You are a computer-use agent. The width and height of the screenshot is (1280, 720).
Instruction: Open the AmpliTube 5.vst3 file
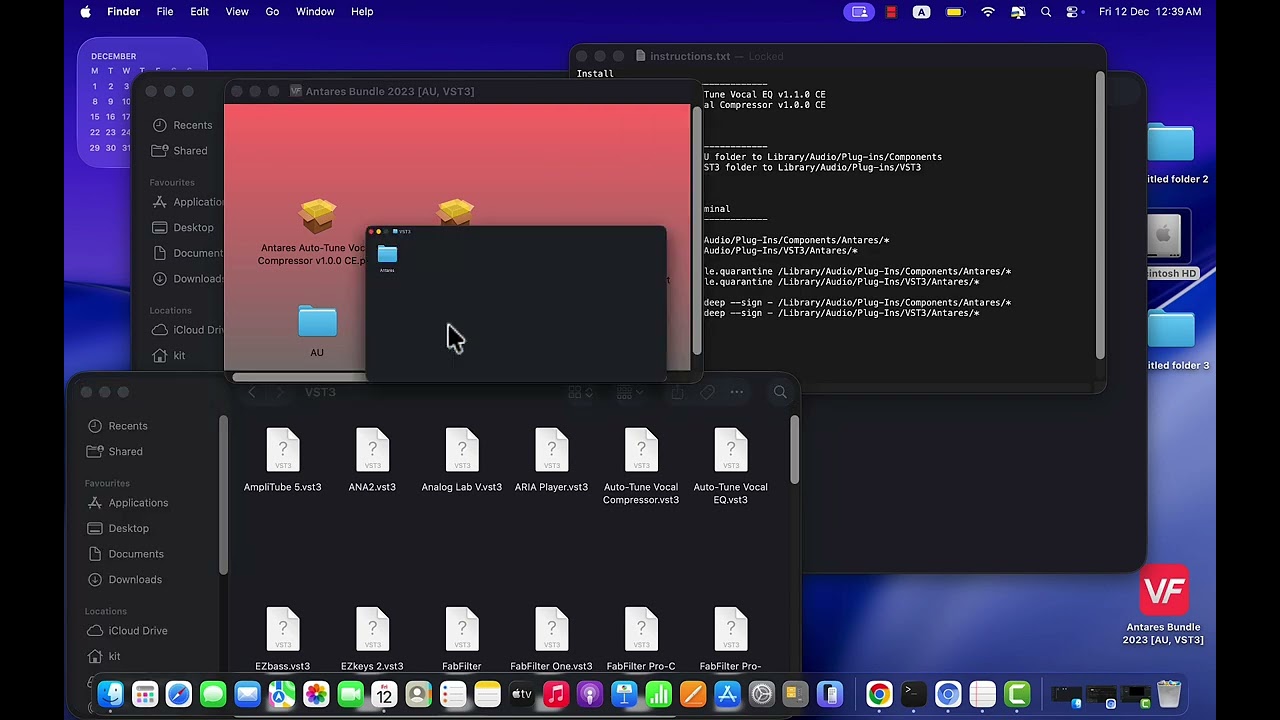(x=282, y=461)
